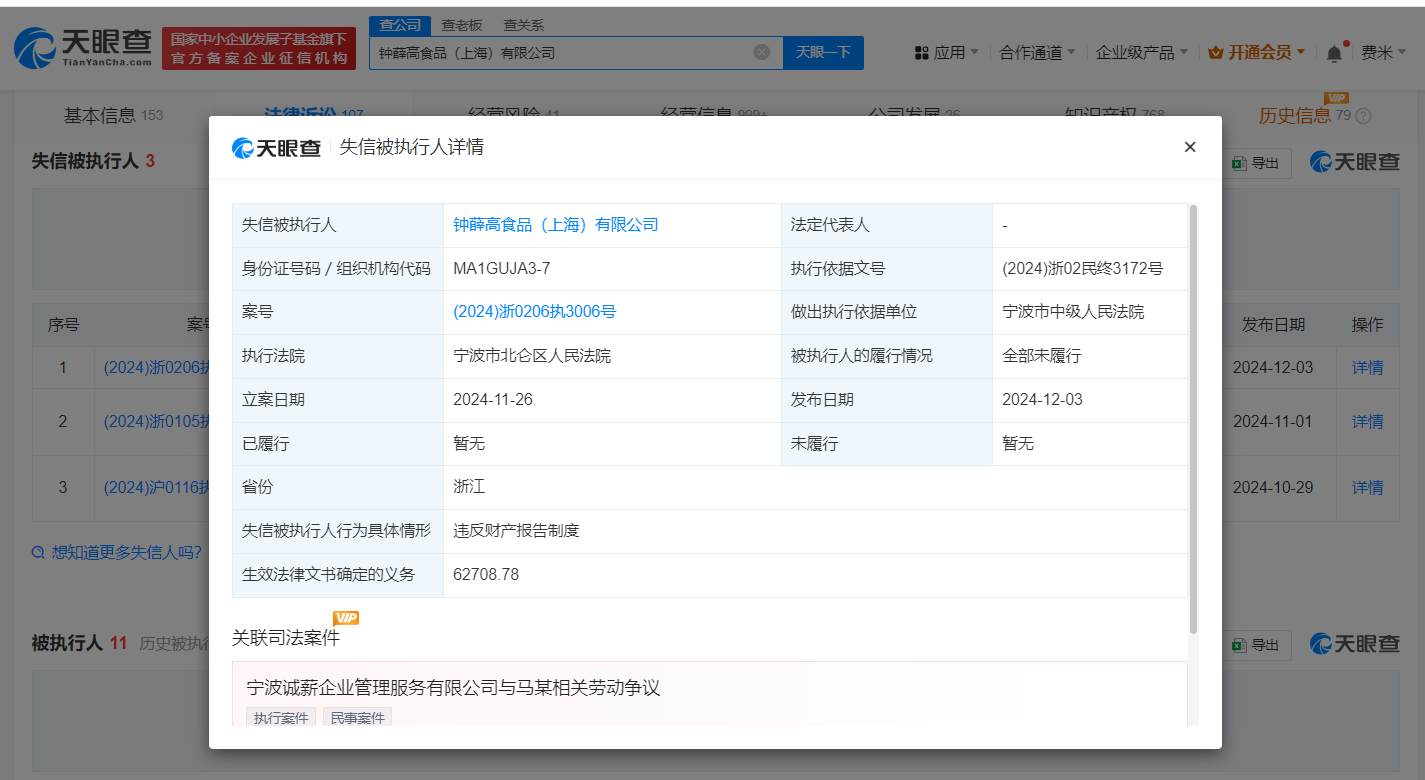Image resolution: width=1425 pixels, height=780 pixels.
Task: Open the 企业级产品 dropdown
Action: click(x=1141, y=53)
